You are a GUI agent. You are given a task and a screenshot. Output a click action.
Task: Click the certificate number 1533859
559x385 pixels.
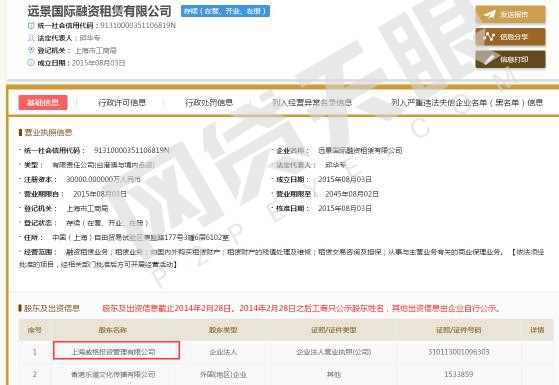[459, 374]
